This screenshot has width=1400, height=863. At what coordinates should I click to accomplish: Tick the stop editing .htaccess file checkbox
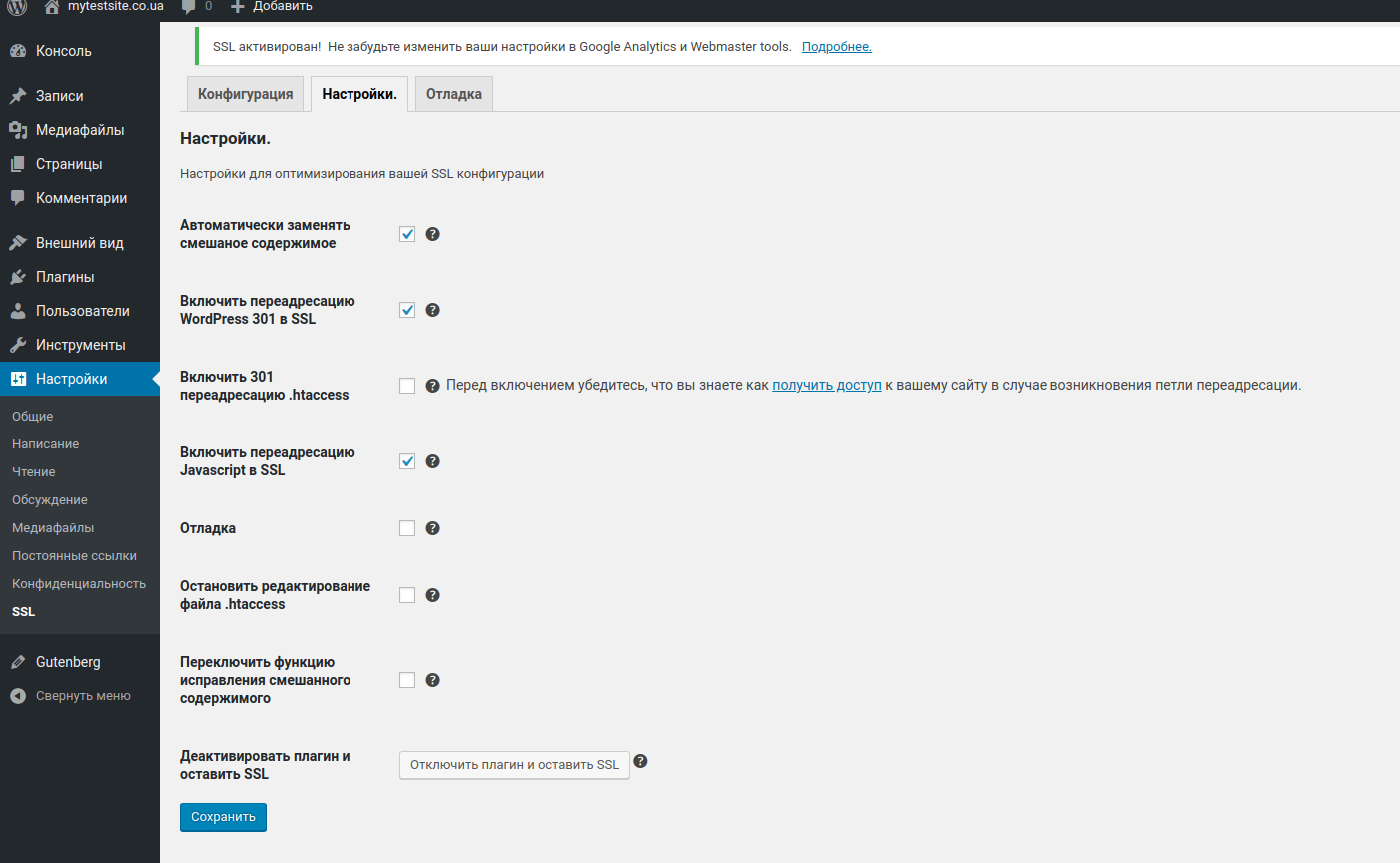407,595
